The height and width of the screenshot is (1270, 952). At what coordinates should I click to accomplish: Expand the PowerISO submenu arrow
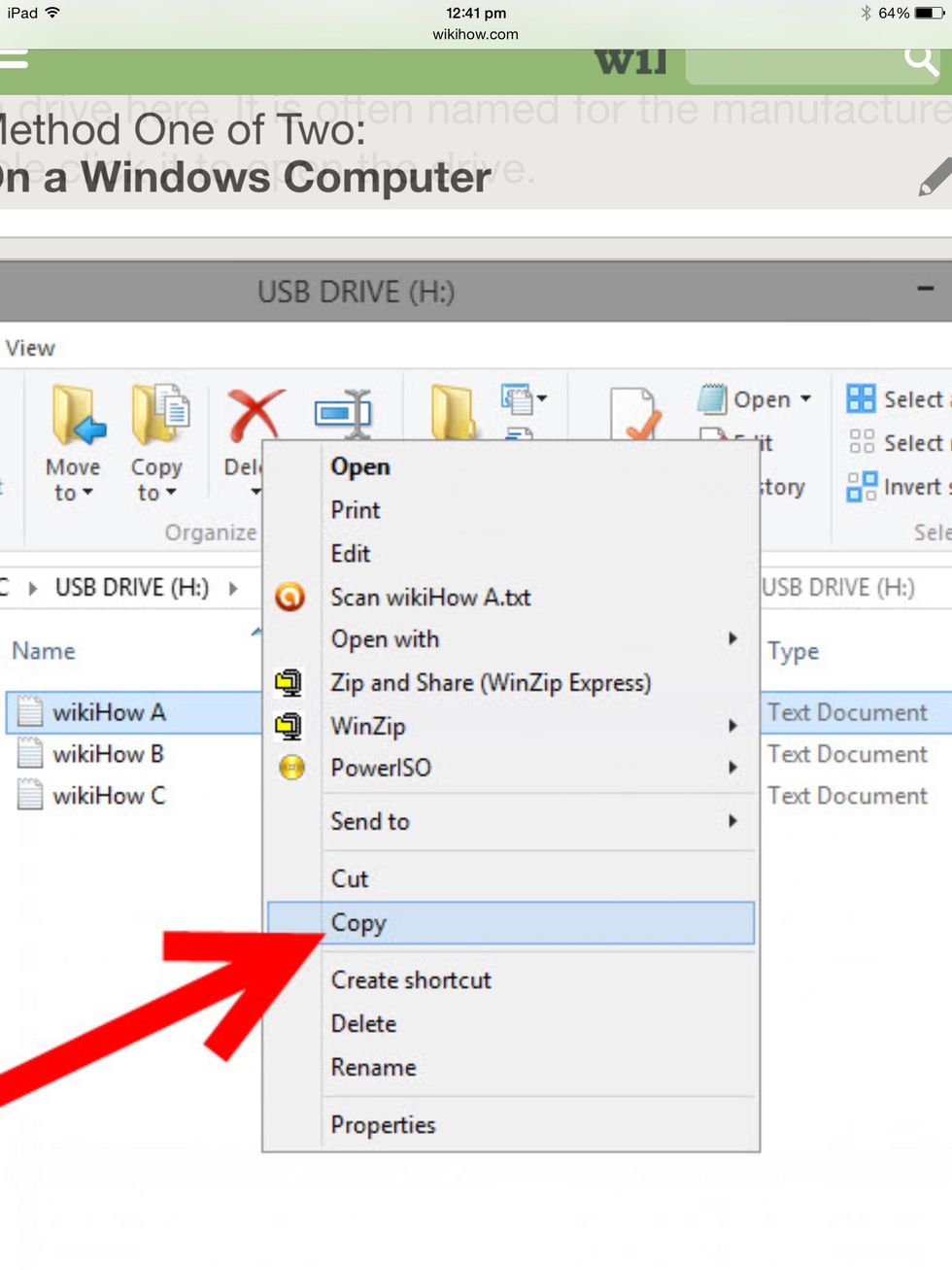click(x=732, y=768)
